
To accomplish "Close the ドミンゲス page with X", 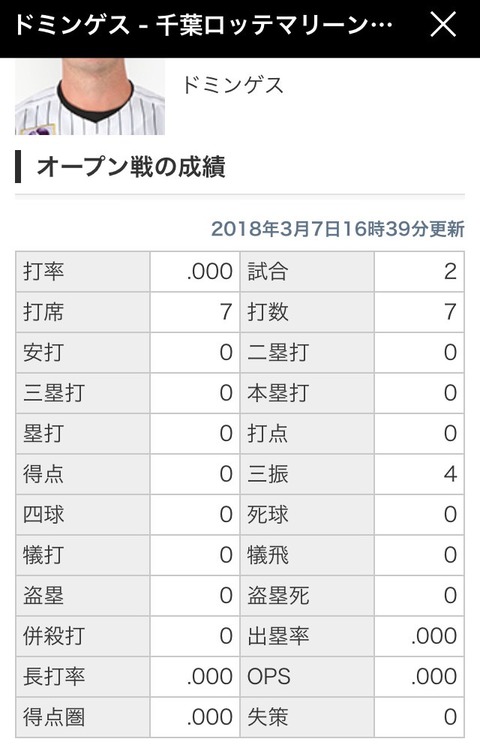I will click(443, 25).
